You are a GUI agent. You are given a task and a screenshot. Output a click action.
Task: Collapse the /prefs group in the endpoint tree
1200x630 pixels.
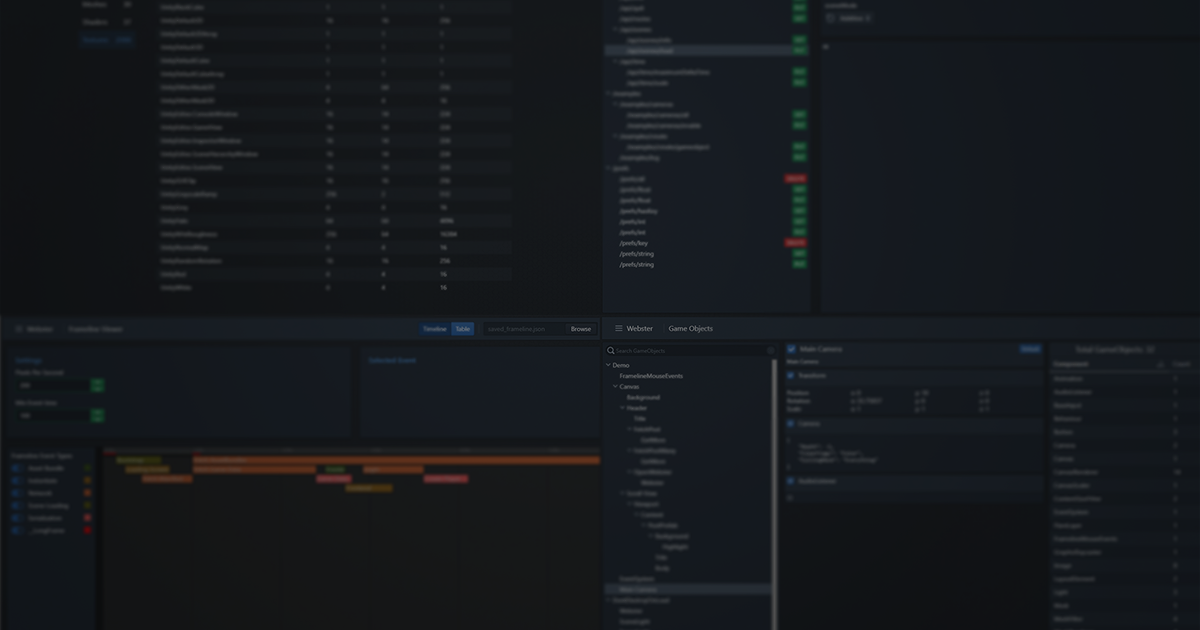pyautogui.click(x=608, y=167)
